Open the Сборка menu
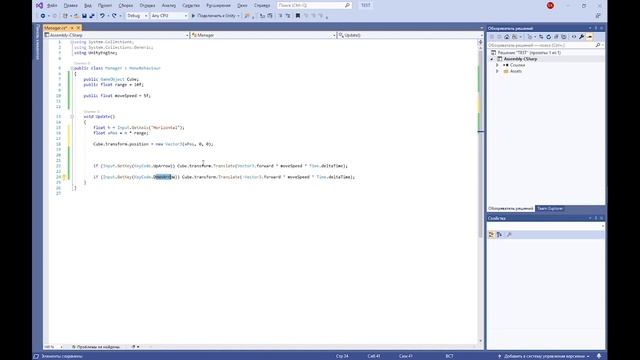This screenshot has height=360, width=640. click(x=126, y=6)
